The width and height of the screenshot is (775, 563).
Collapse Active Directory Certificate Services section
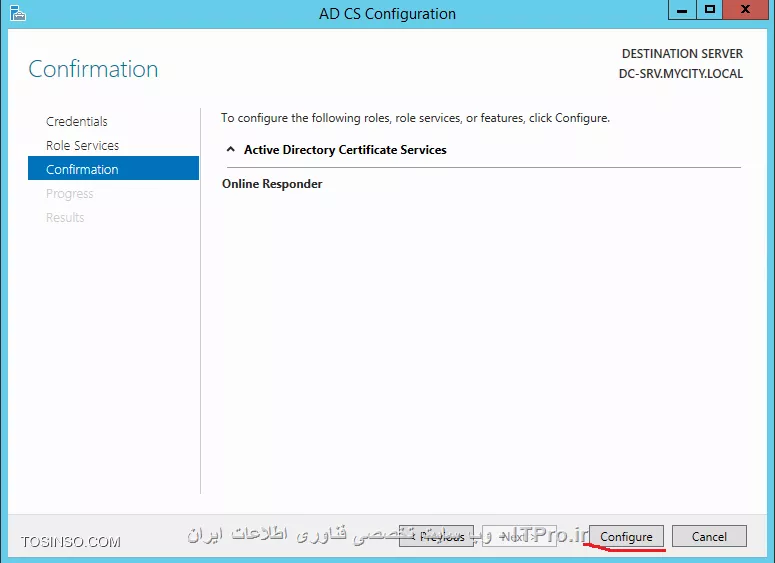click(230, 149)
